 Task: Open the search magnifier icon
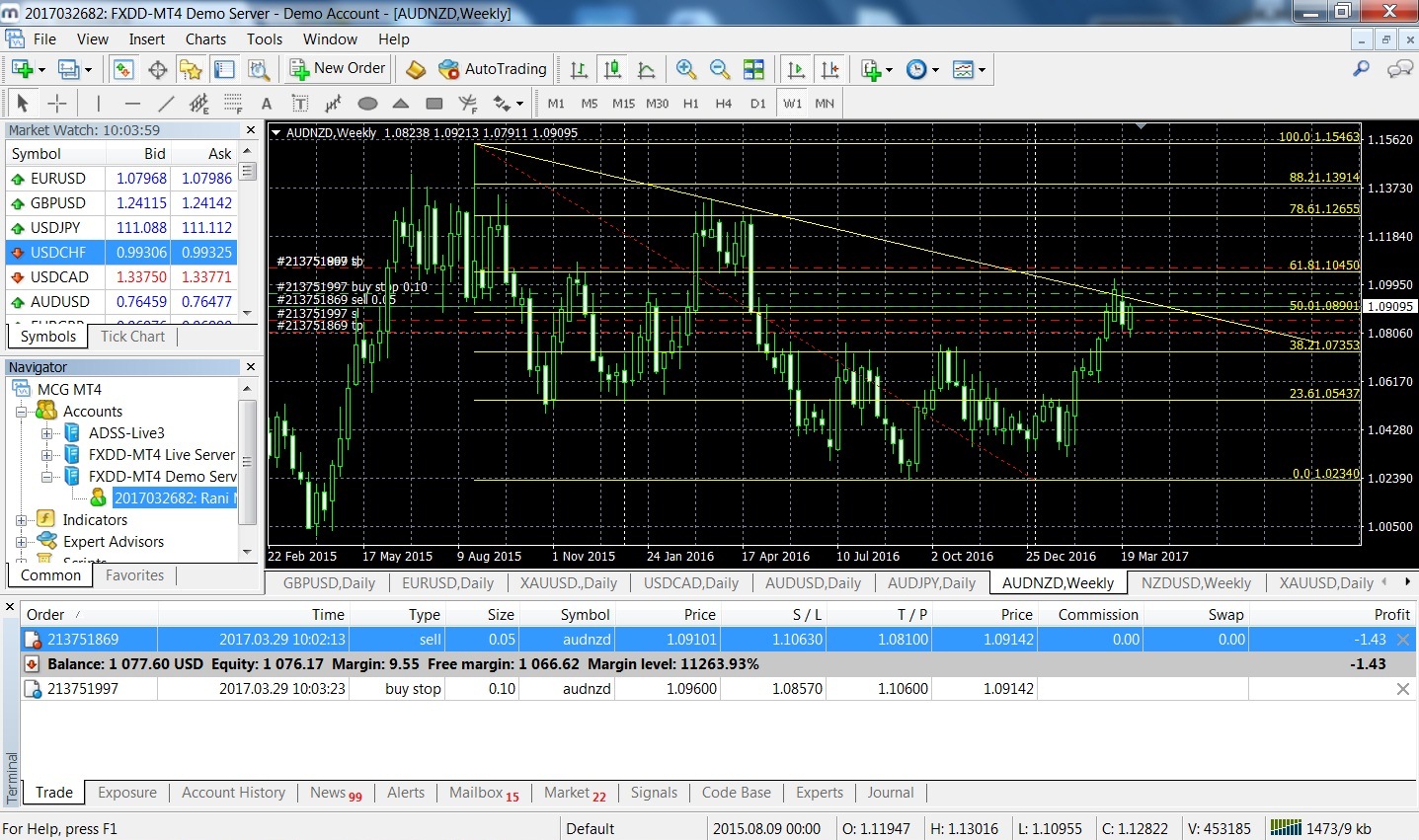click(x=1361, y=69)
